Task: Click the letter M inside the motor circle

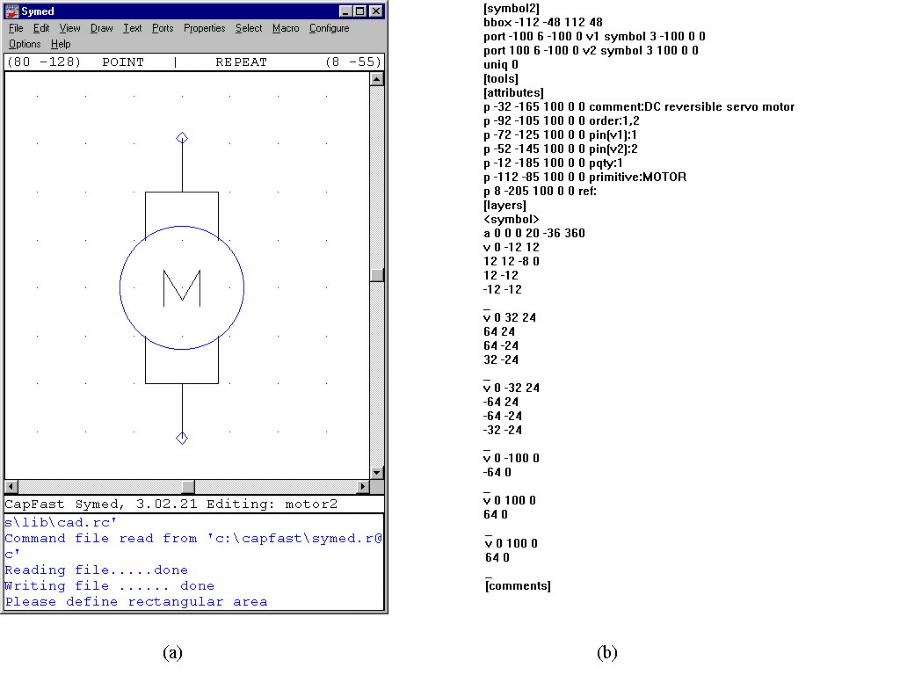Action: point(181,288)
